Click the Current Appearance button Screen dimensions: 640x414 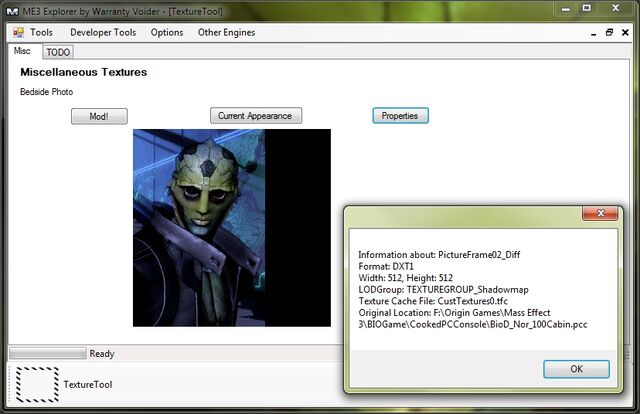(x=256, y=116)
